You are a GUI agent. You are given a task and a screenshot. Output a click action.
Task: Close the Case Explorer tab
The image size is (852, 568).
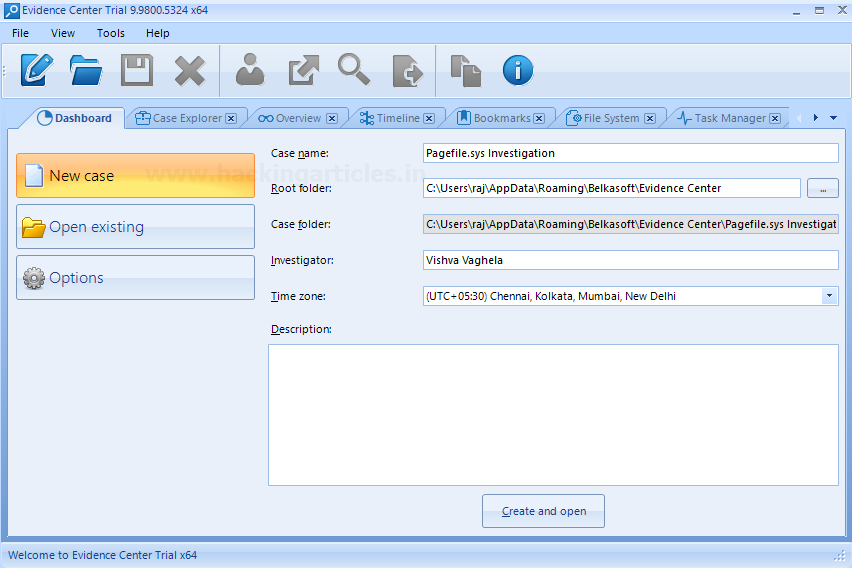point(231,118)
